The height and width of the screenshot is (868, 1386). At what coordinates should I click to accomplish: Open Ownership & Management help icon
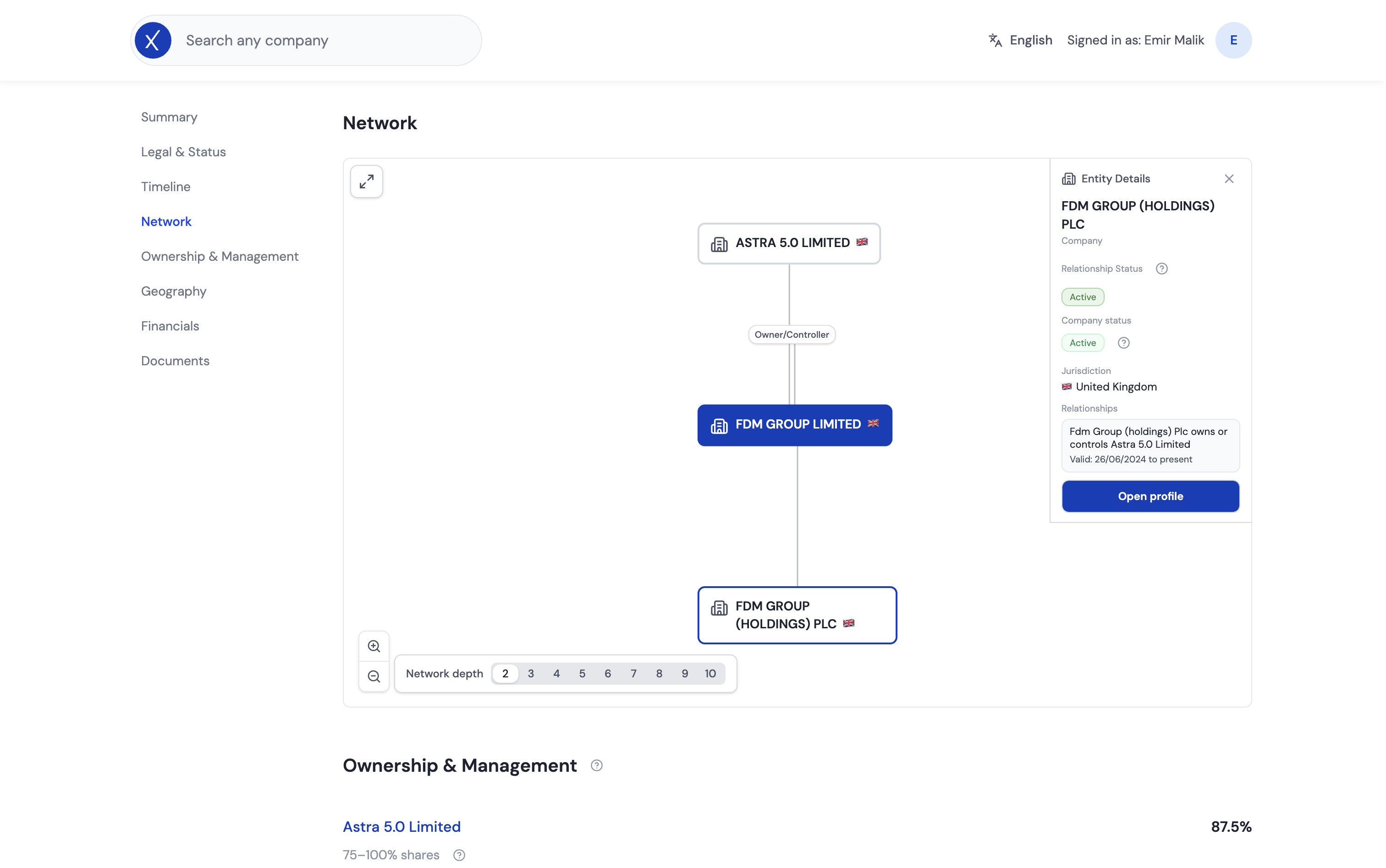pos(597,765)
